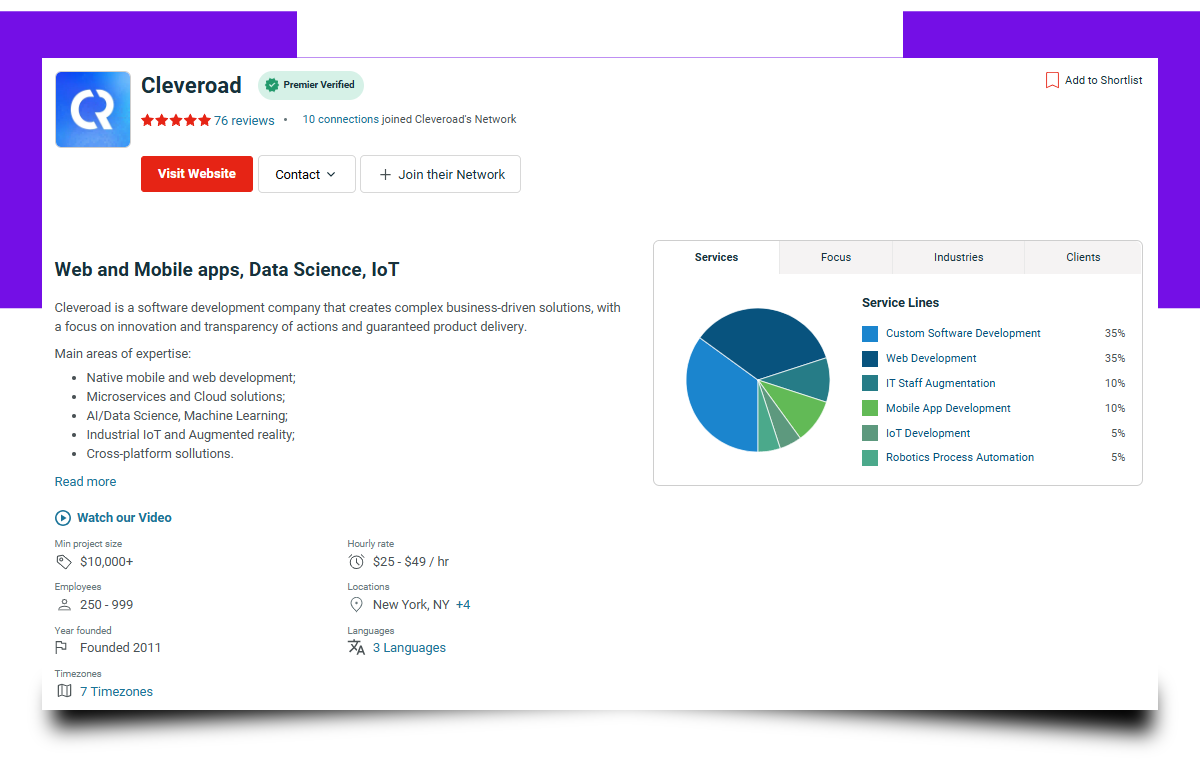The height and width of the screenshot is (768, 1200).
Task: Expand the +4 additional locations
Action: point(463,605)
